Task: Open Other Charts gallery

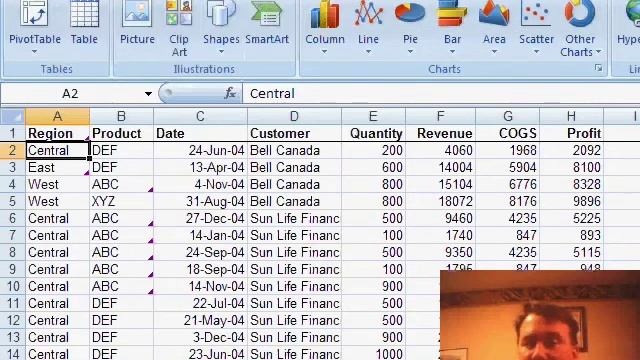Action: (580, 29)
